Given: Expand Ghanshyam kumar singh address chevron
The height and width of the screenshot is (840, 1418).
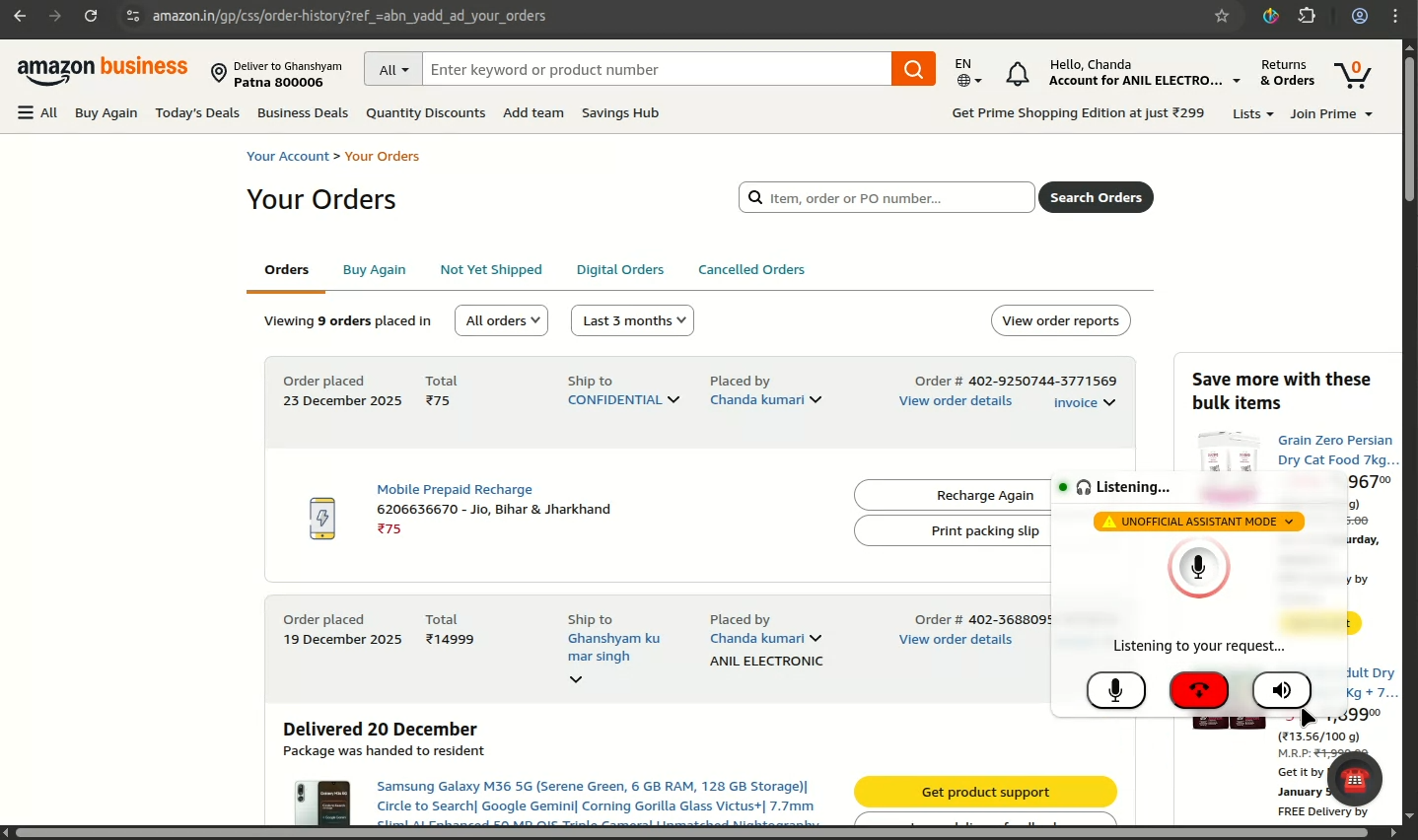Looking at the screenshot, I should 577,680.
